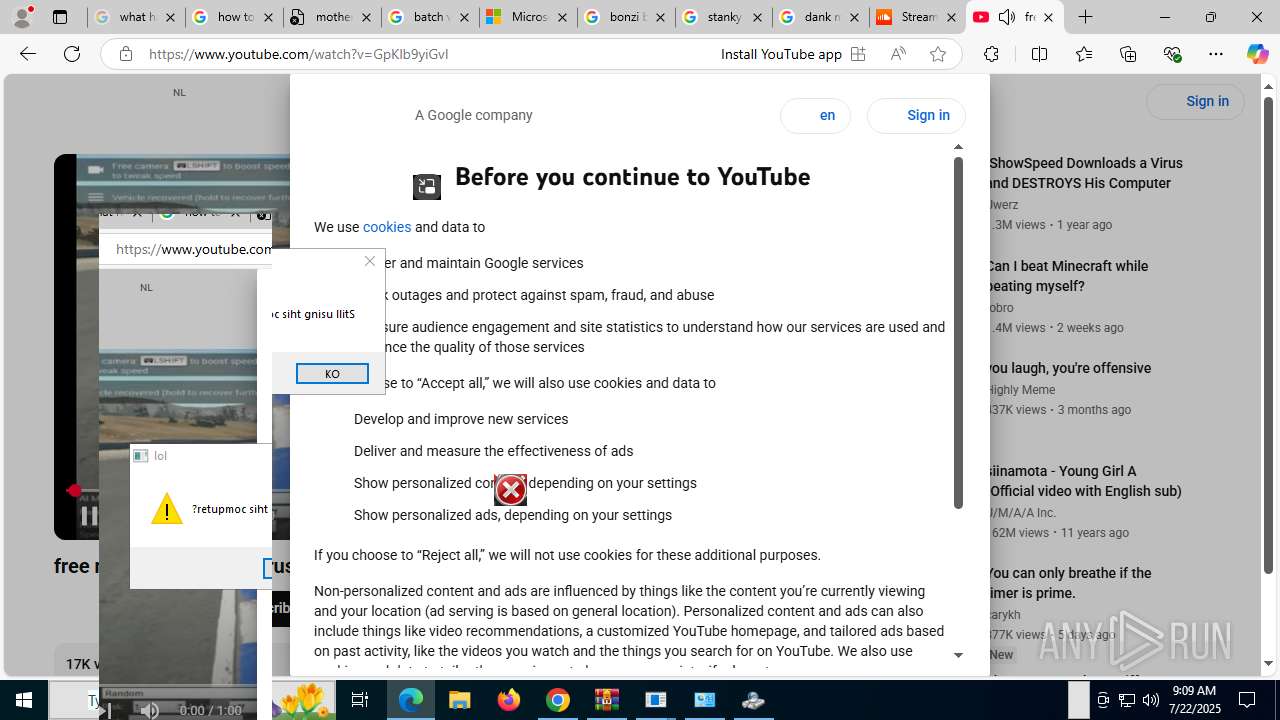The height and width of the screenshot is (720, 1280).
Task: Click the taskbar clock and date
Action: click(1194, 700)
